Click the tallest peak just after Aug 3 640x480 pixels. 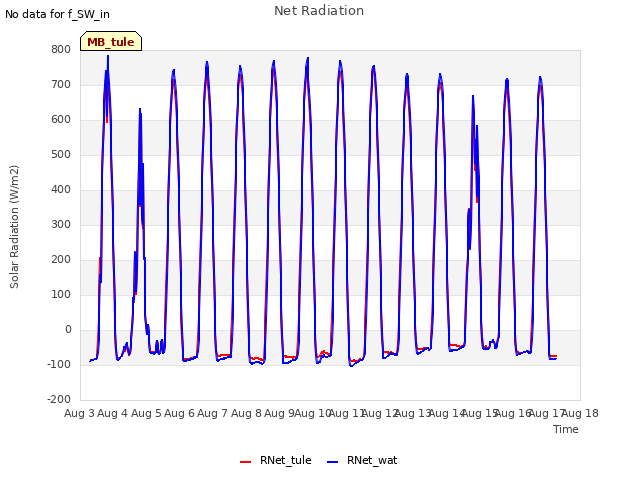[x=108, y=56]
